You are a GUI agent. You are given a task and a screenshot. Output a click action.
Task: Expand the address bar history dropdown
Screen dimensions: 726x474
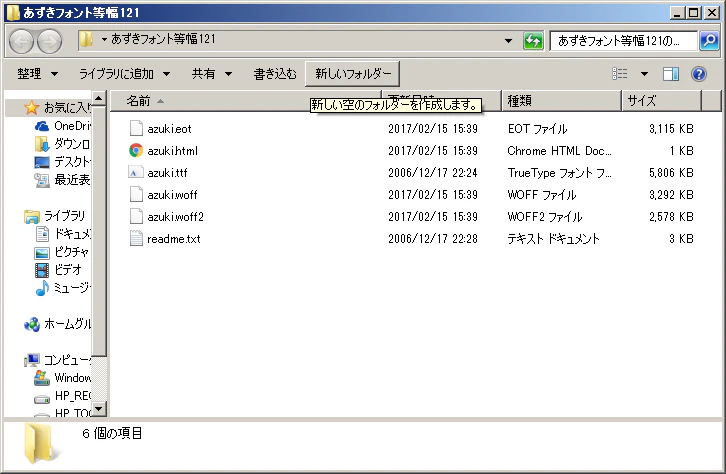tap(508, 41)
